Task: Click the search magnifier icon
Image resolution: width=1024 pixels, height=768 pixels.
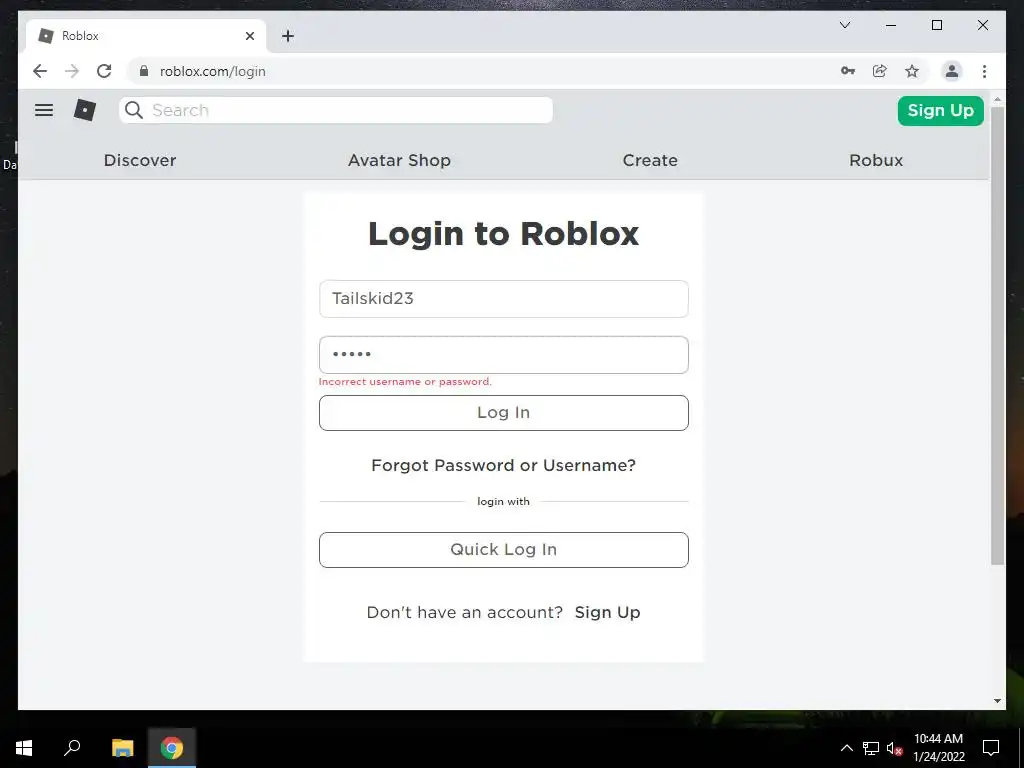Action: point(134,110)
